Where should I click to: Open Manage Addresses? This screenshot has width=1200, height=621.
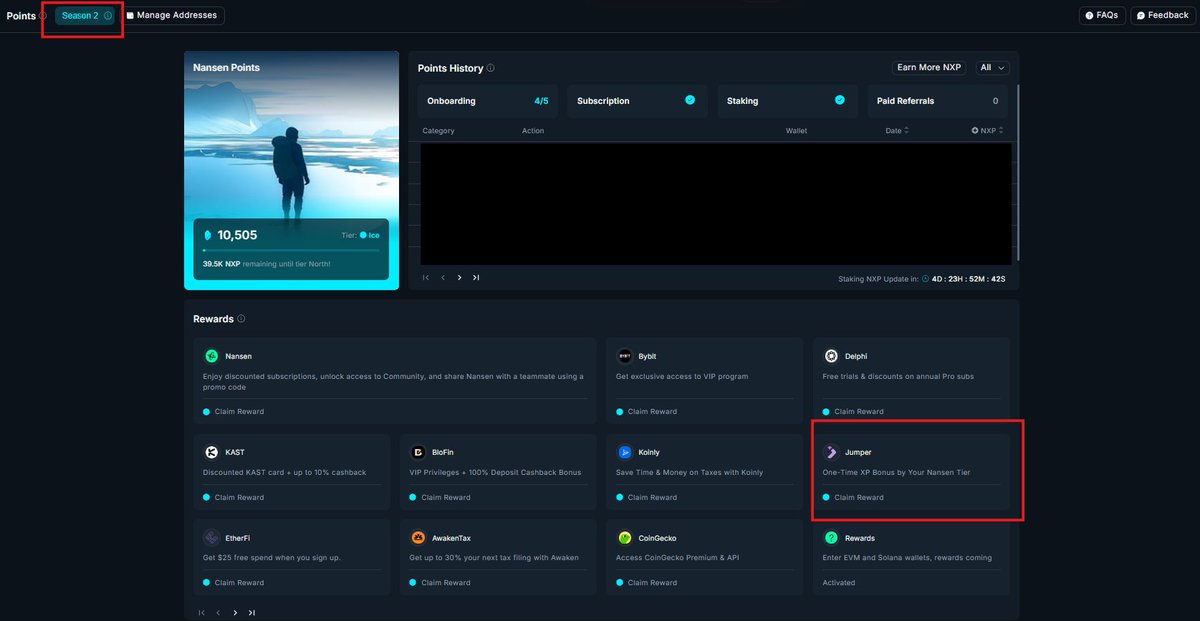click(x=173, y=16)
